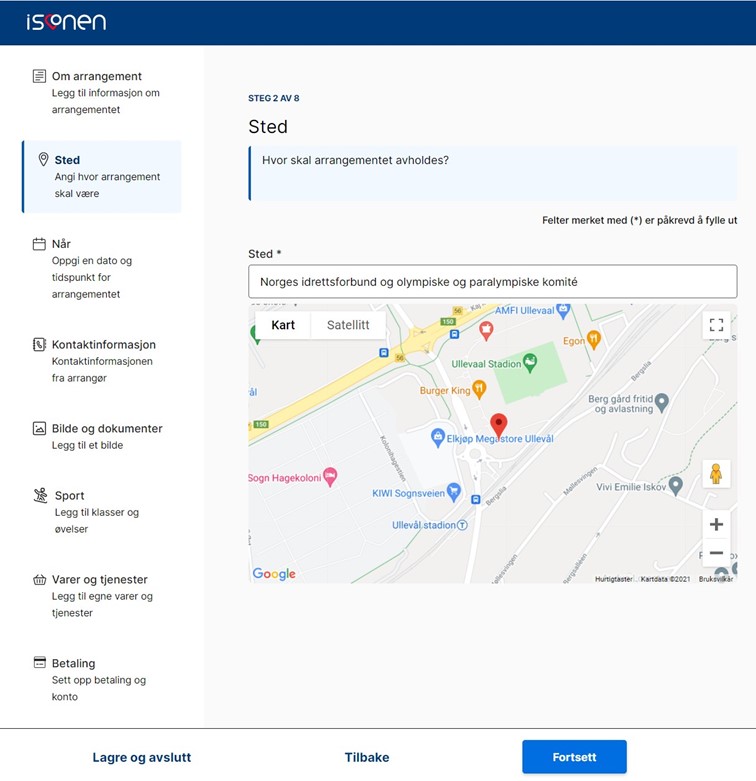Click the KIWI Sognsveien cart marker
The height and width of the screenshot is (781, 756).
(453, 492)
